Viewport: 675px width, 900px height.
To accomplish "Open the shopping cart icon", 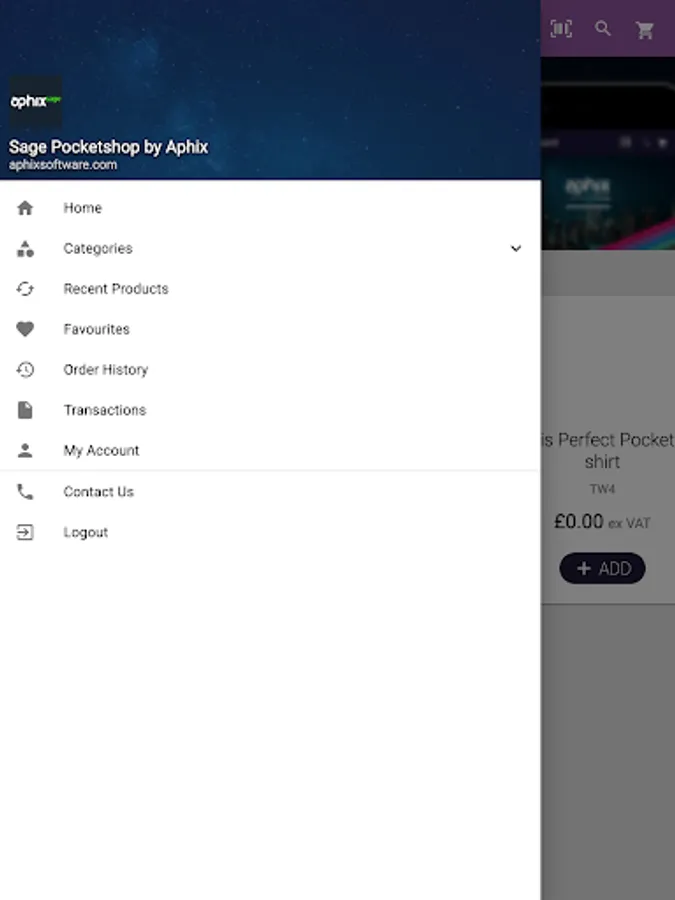I will 645,30.
